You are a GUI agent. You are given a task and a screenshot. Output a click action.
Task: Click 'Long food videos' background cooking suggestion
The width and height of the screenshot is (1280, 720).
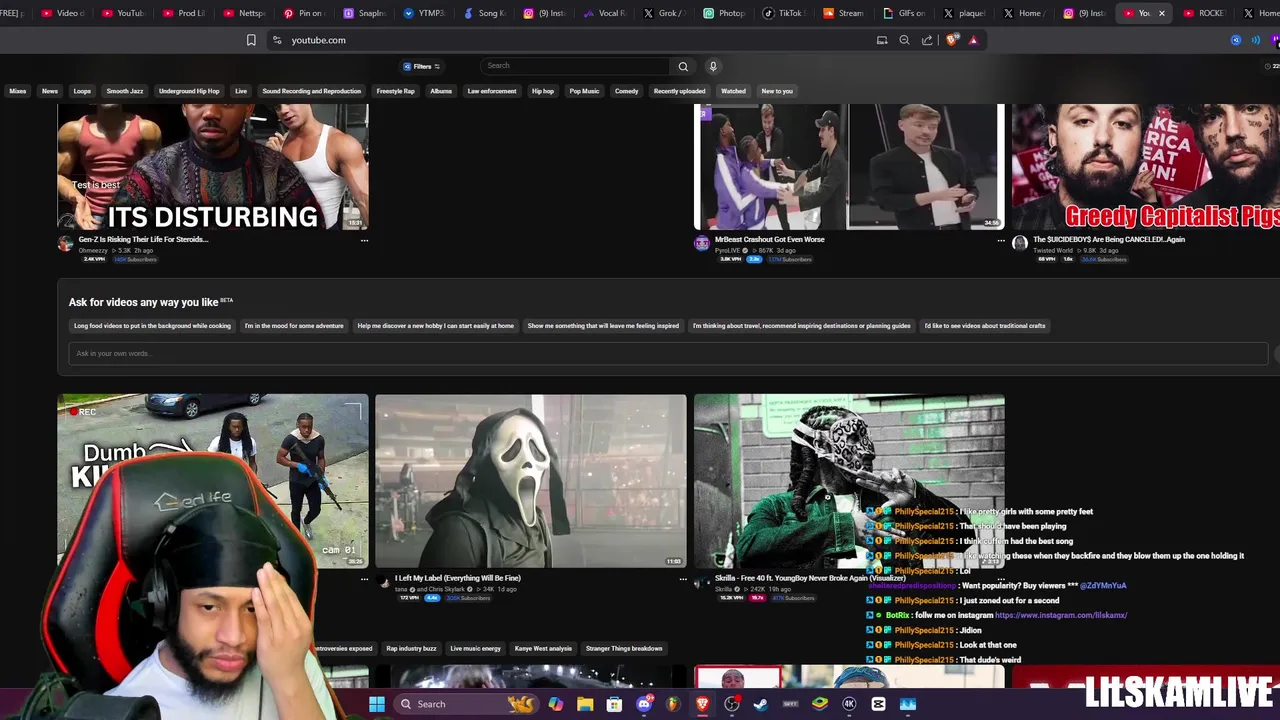click(x=152, y=326)
